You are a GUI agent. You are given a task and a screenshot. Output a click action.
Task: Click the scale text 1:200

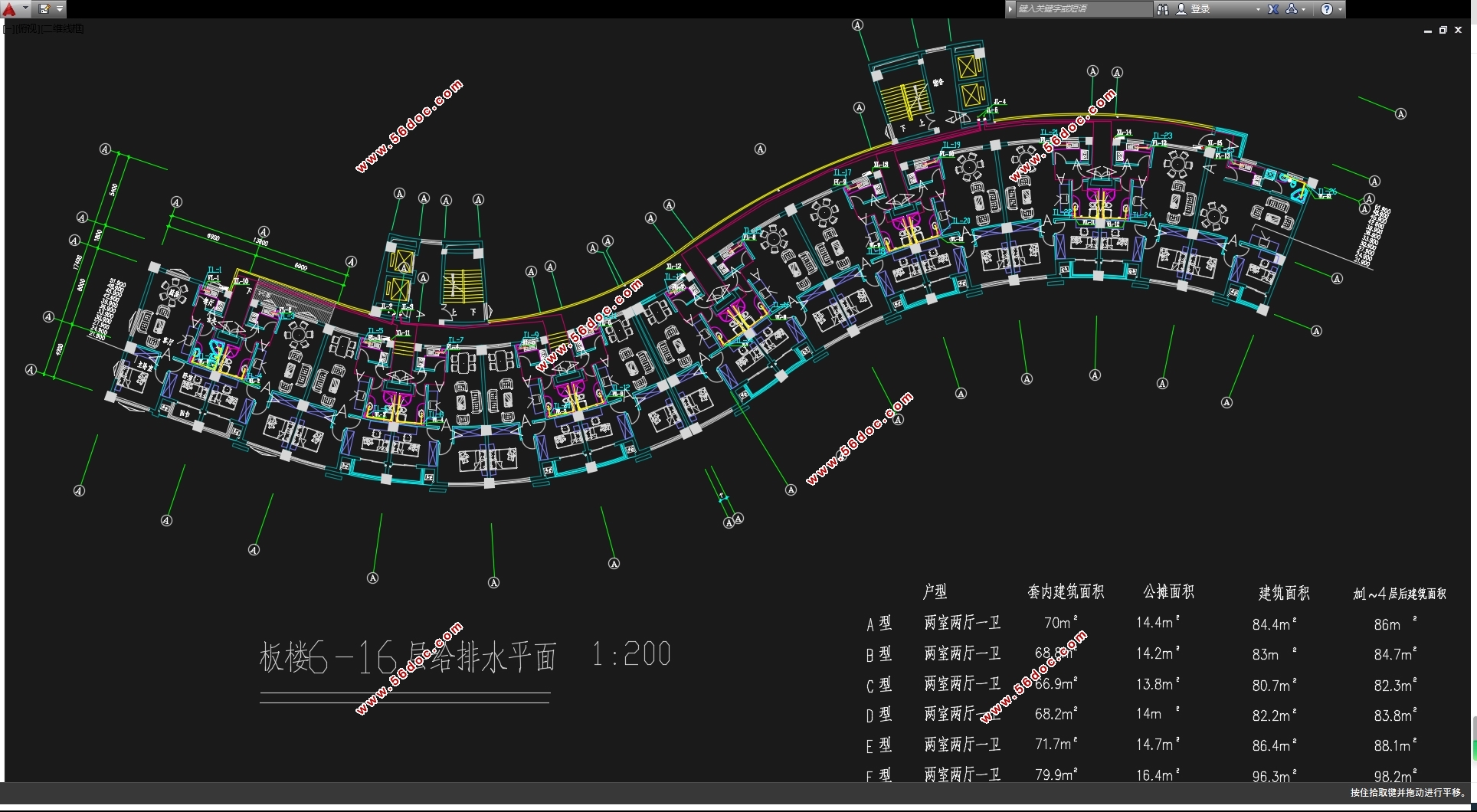point(631,654)
